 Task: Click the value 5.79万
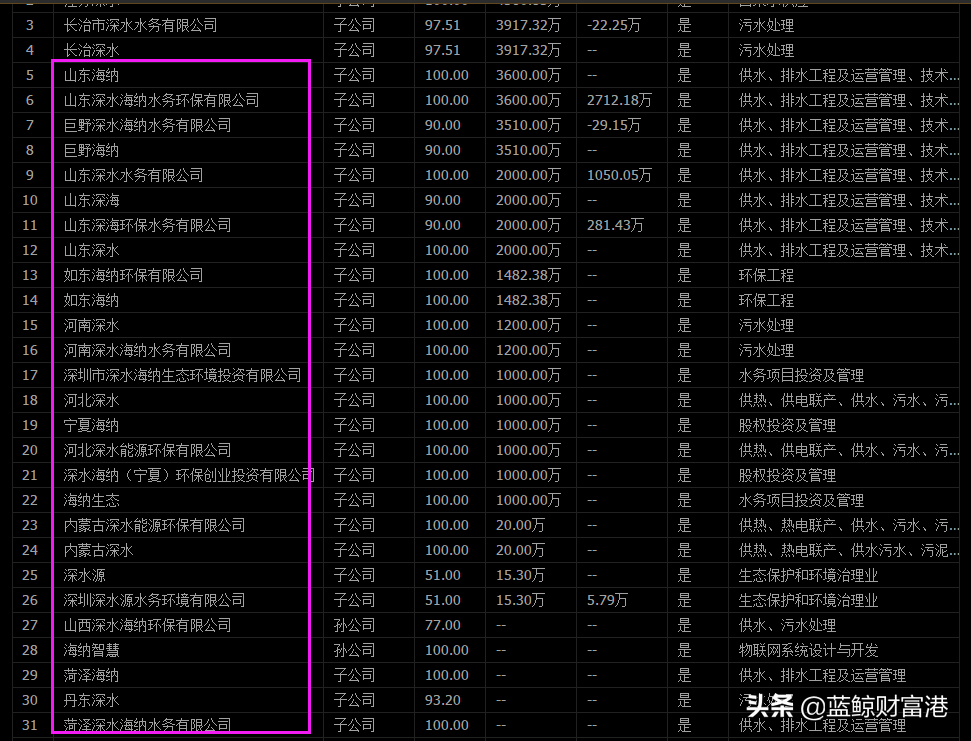(x=607, y=600)
